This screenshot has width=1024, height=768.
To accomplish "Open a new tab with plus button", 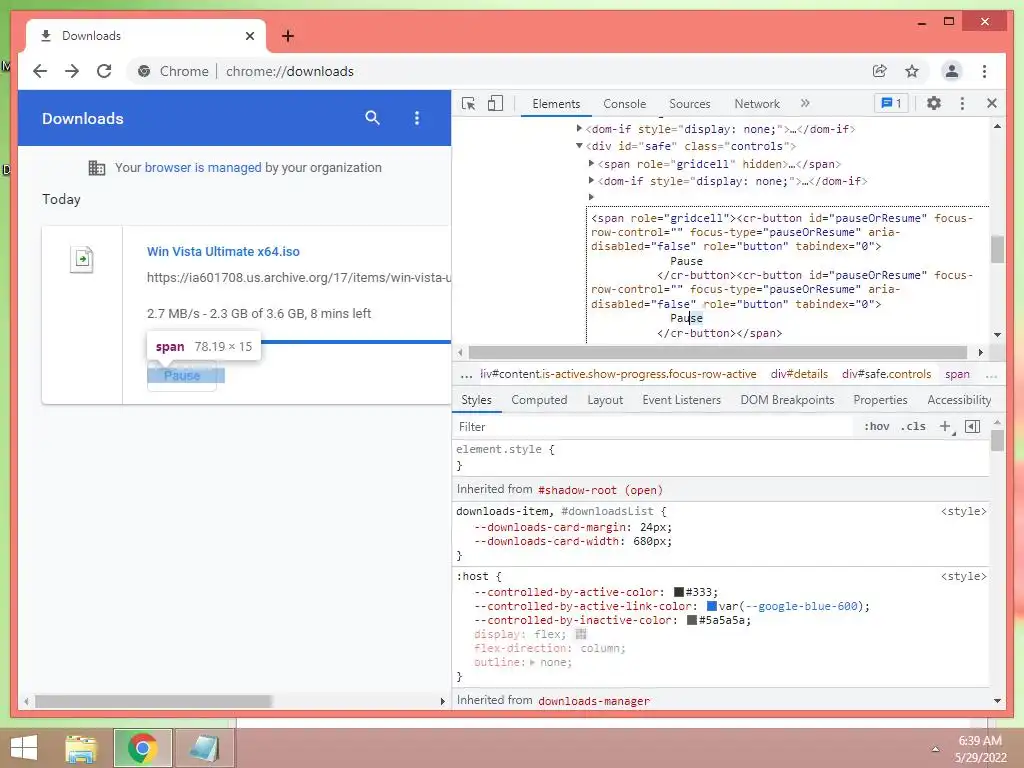I will 288,36.
